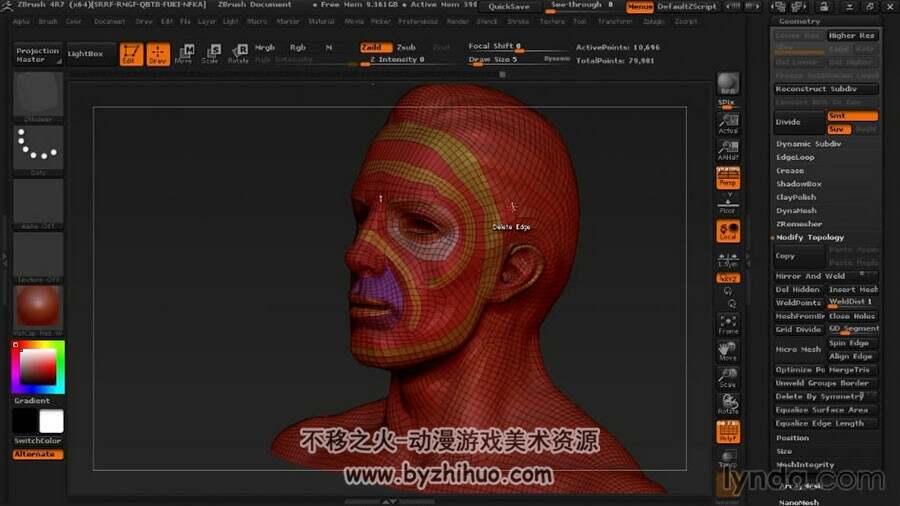Click the Higher Res button

pos(852,36)
